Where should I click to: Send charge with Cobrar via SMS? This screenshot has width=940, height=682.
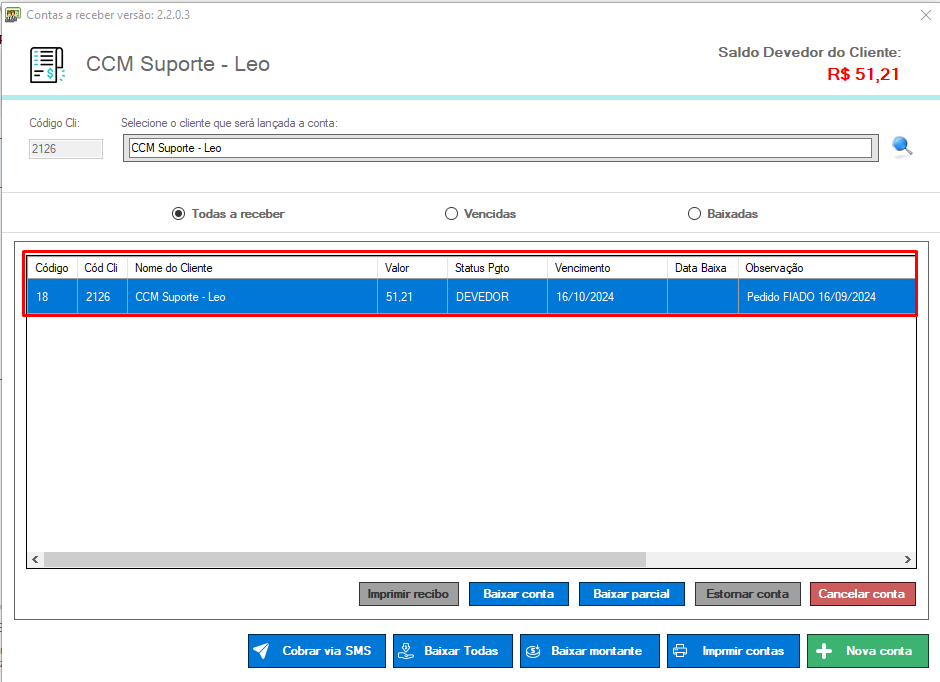point(316,651)
